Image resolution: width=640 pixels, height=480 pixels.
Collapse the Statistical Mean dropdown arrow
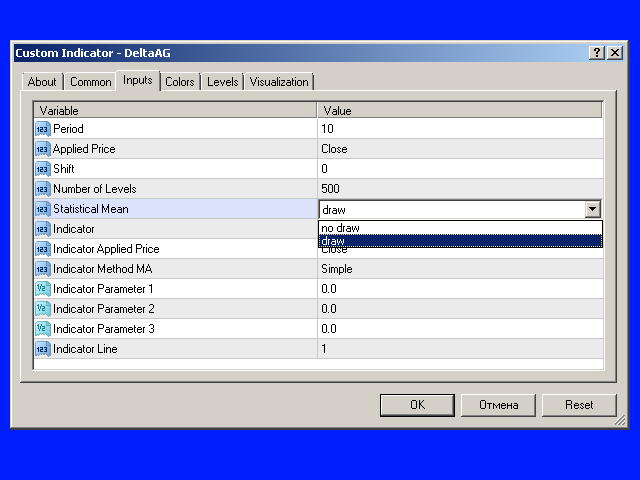point(593,210)
